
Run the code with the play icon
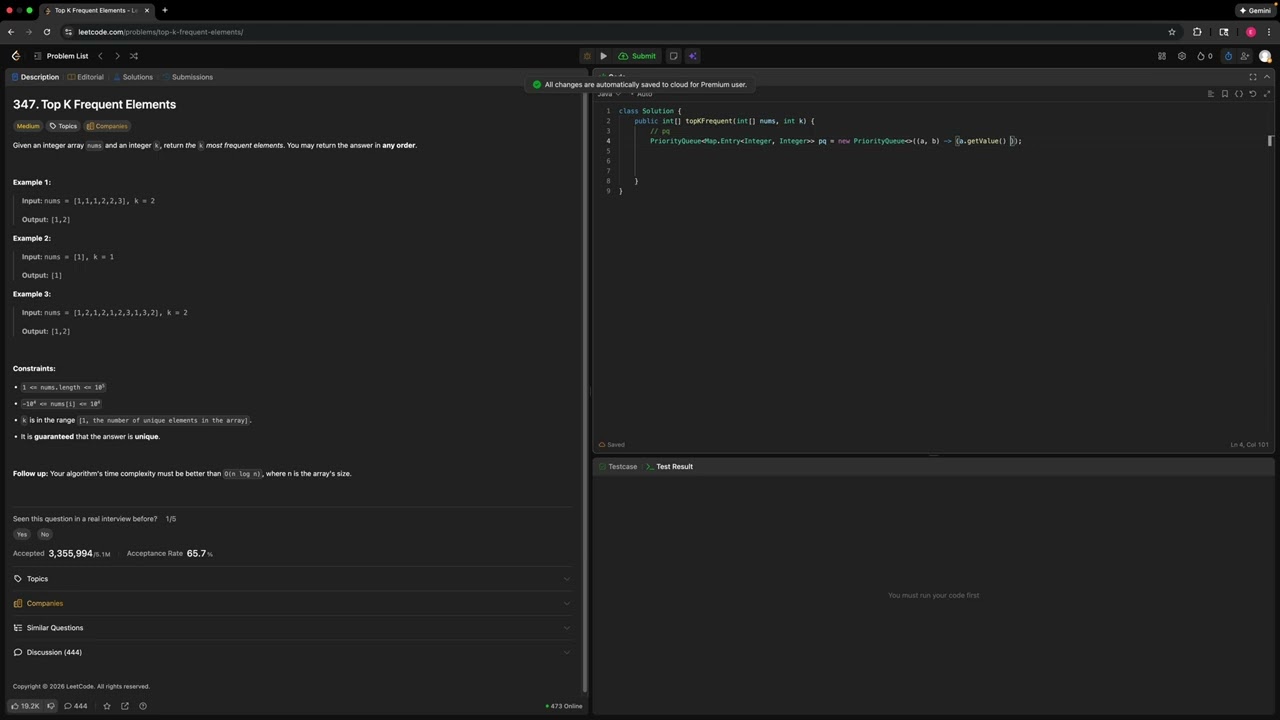point(603,56)
